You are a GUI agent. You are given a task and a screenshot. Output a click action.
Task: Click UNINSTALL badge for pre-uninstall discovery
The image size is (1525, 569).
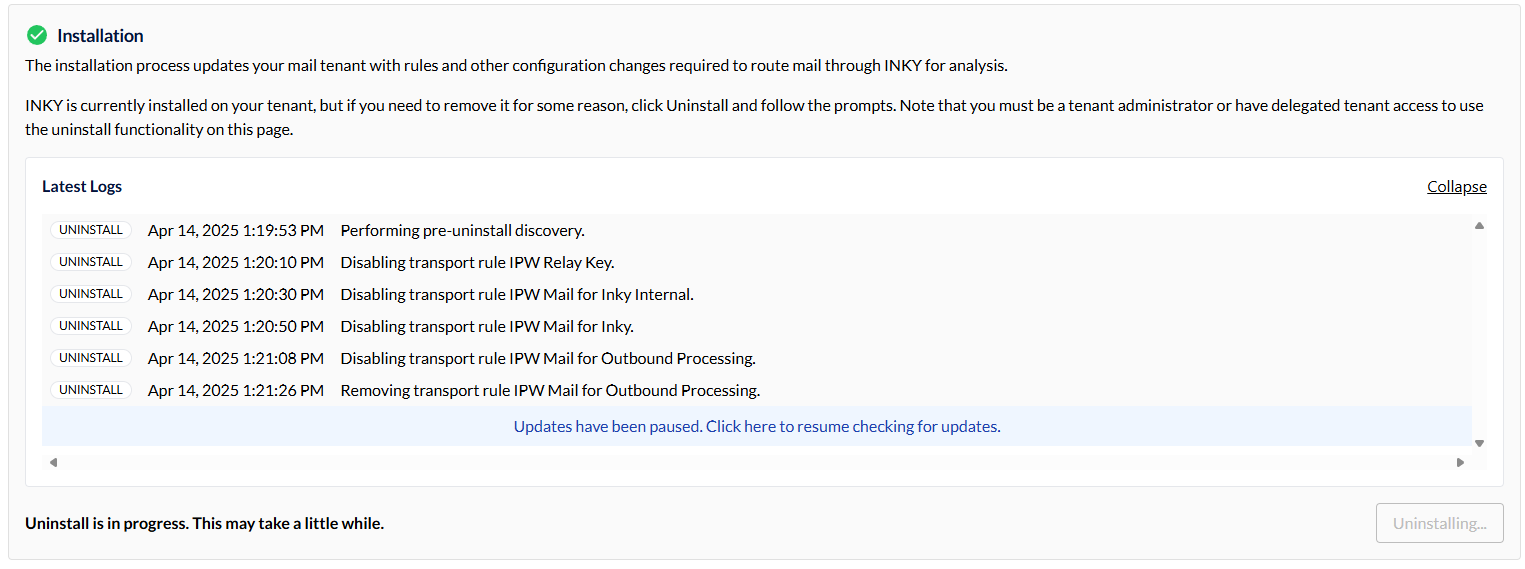click(x=91, y=230)
